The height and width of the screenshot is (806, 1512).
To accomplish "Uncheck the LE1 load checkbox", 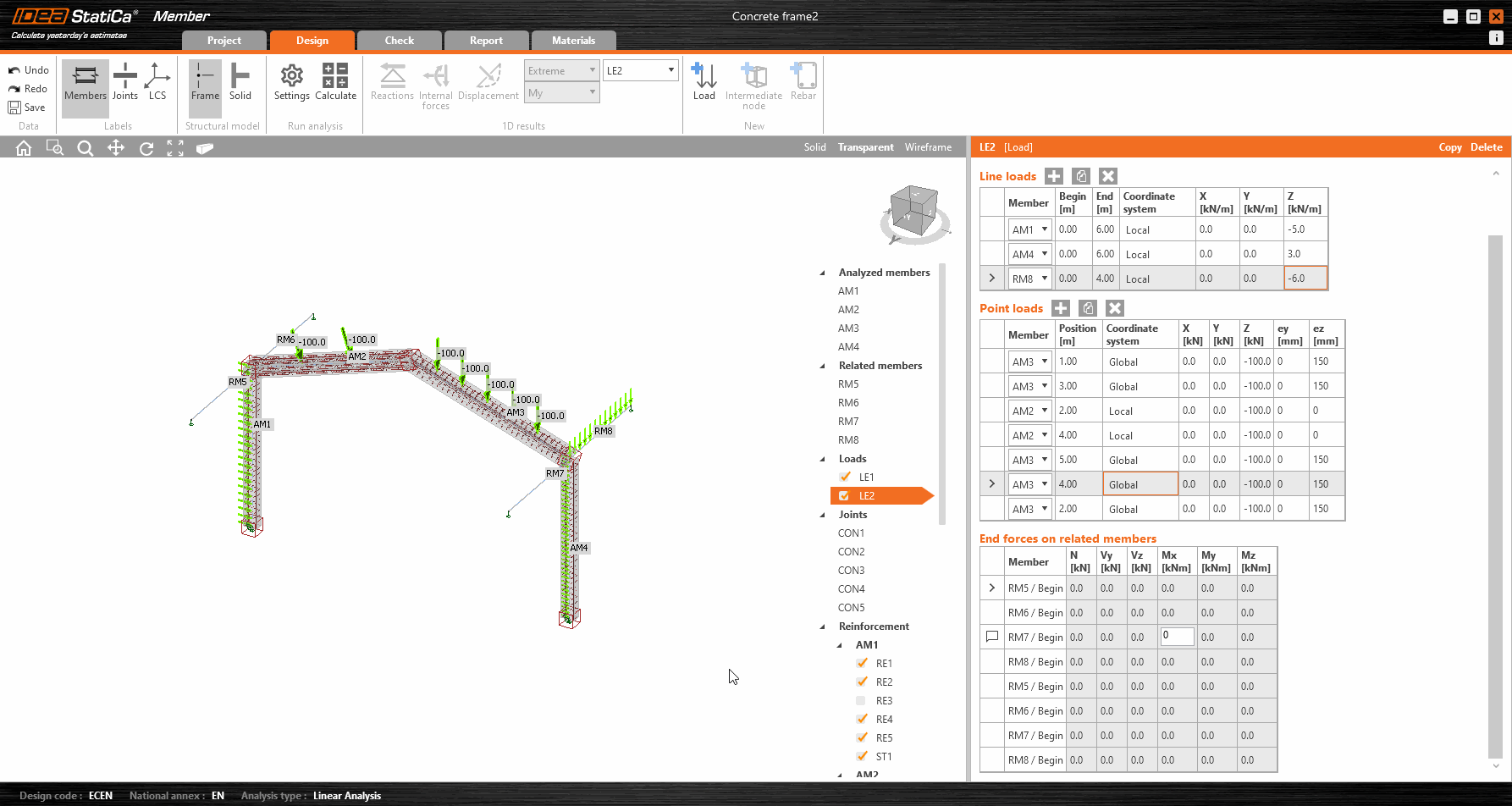I will click(845, 477).
